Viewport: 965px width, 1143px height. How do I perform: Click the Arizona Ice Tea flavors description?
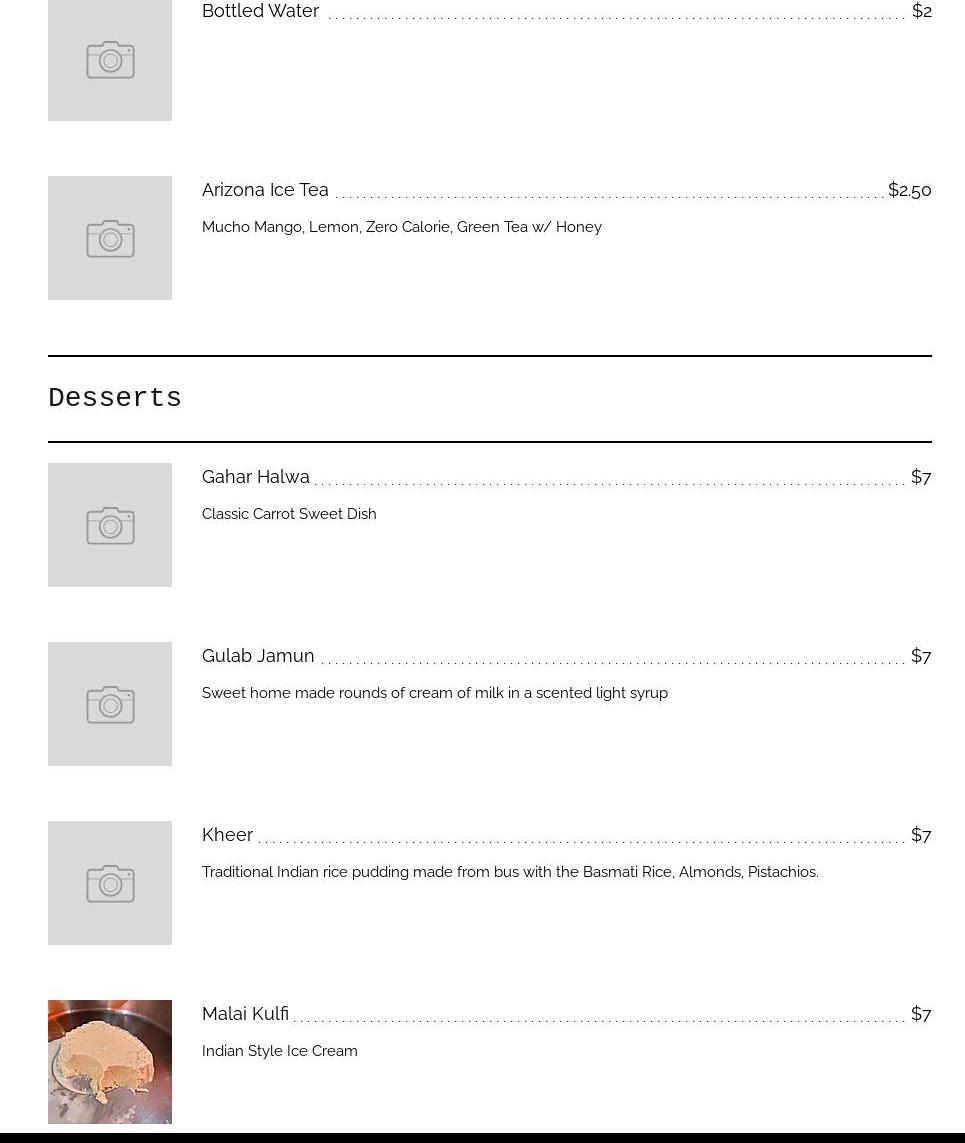coord(401,227)
